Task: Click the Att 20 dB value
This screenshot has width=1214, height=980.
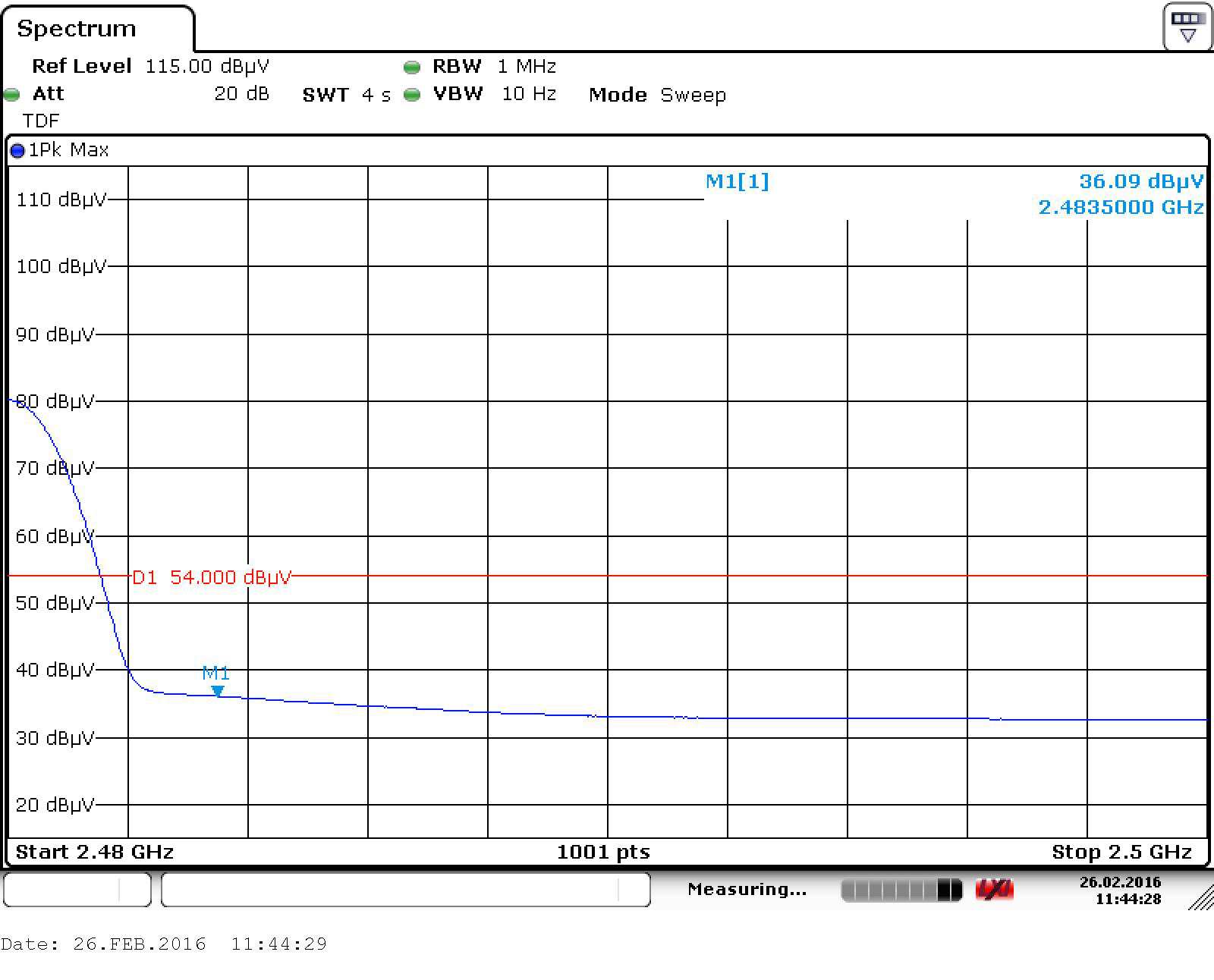Action: (242, 93)
